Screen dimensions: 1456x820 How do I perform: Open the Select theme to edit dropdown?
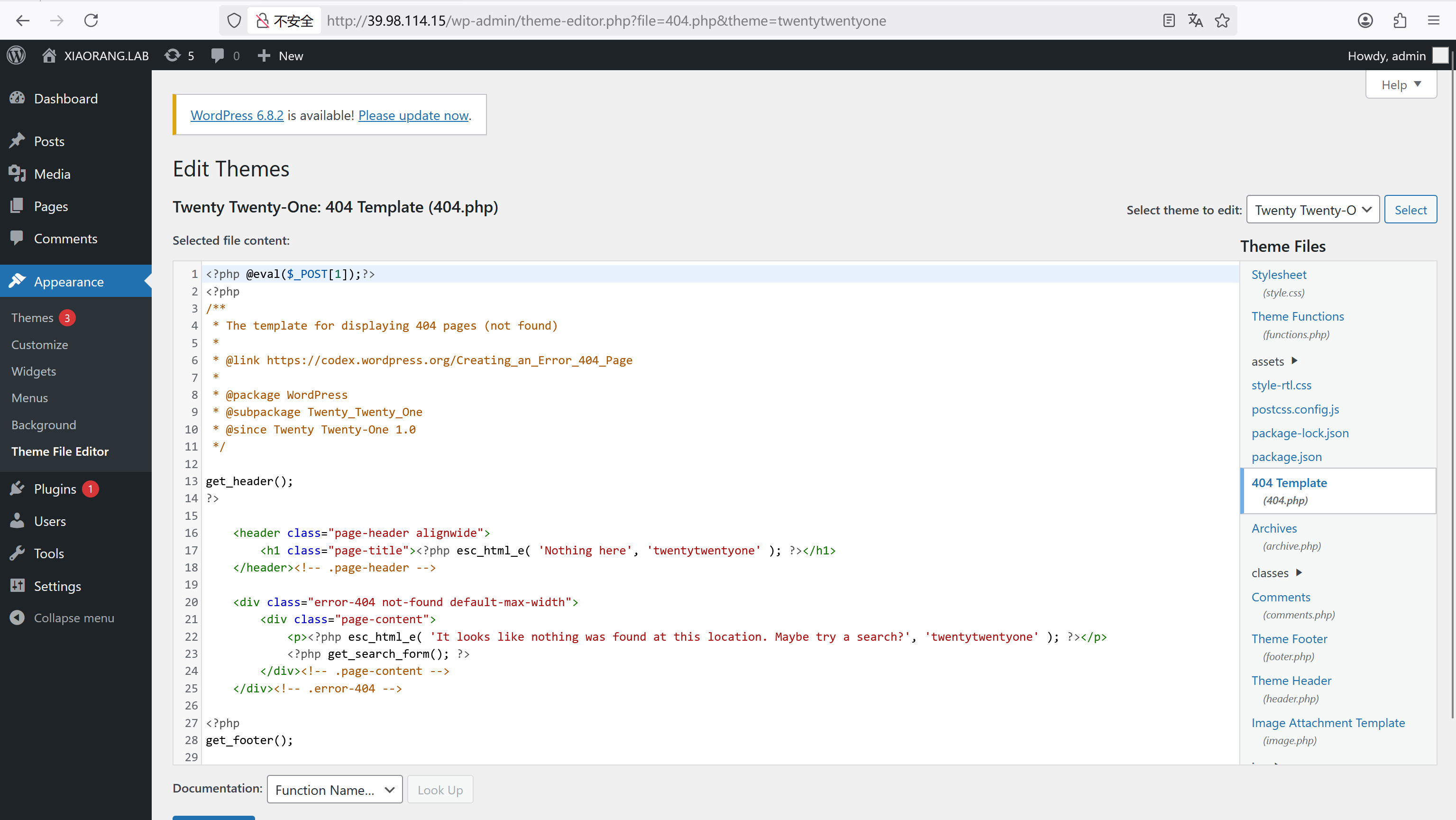pyautogui.click(x=1312, y=210)
